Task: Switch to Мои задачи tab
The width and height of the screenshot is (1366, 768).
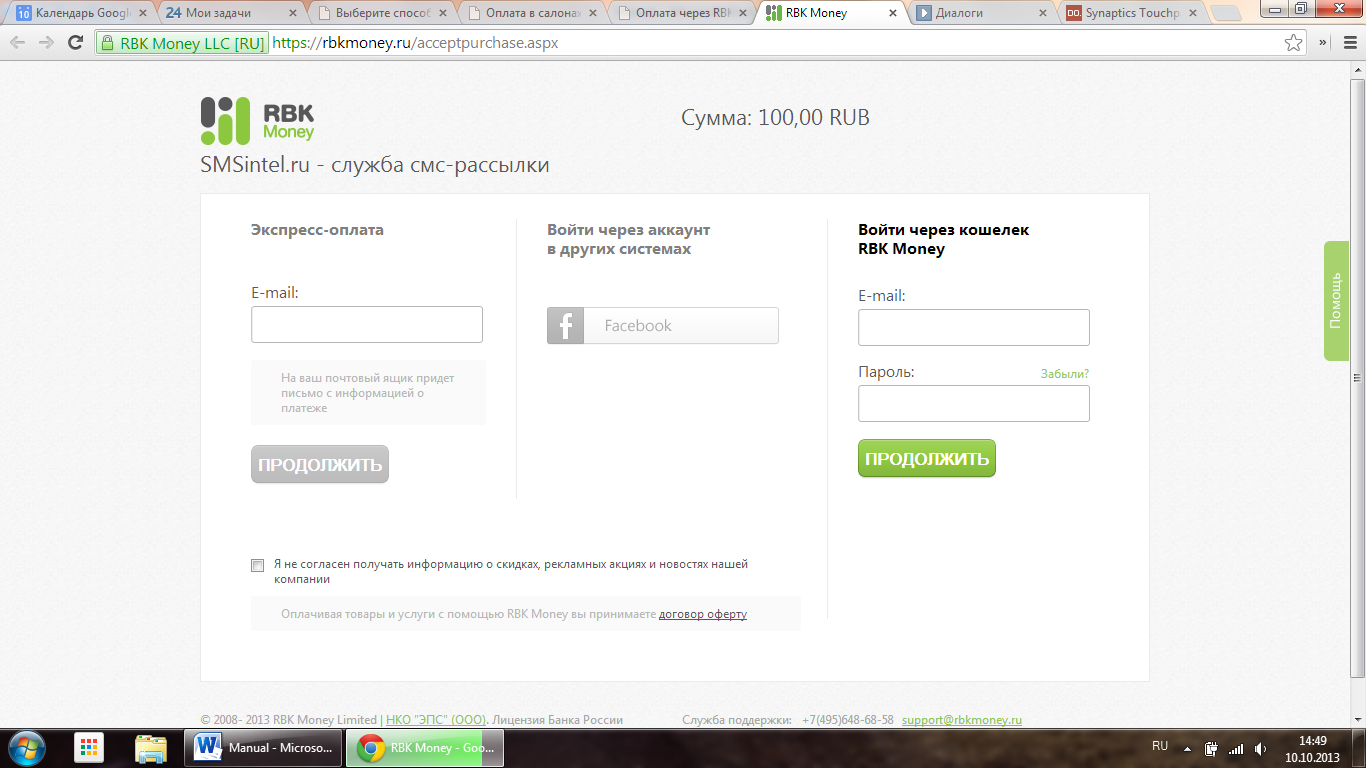Action: click(x=231, y=13)
